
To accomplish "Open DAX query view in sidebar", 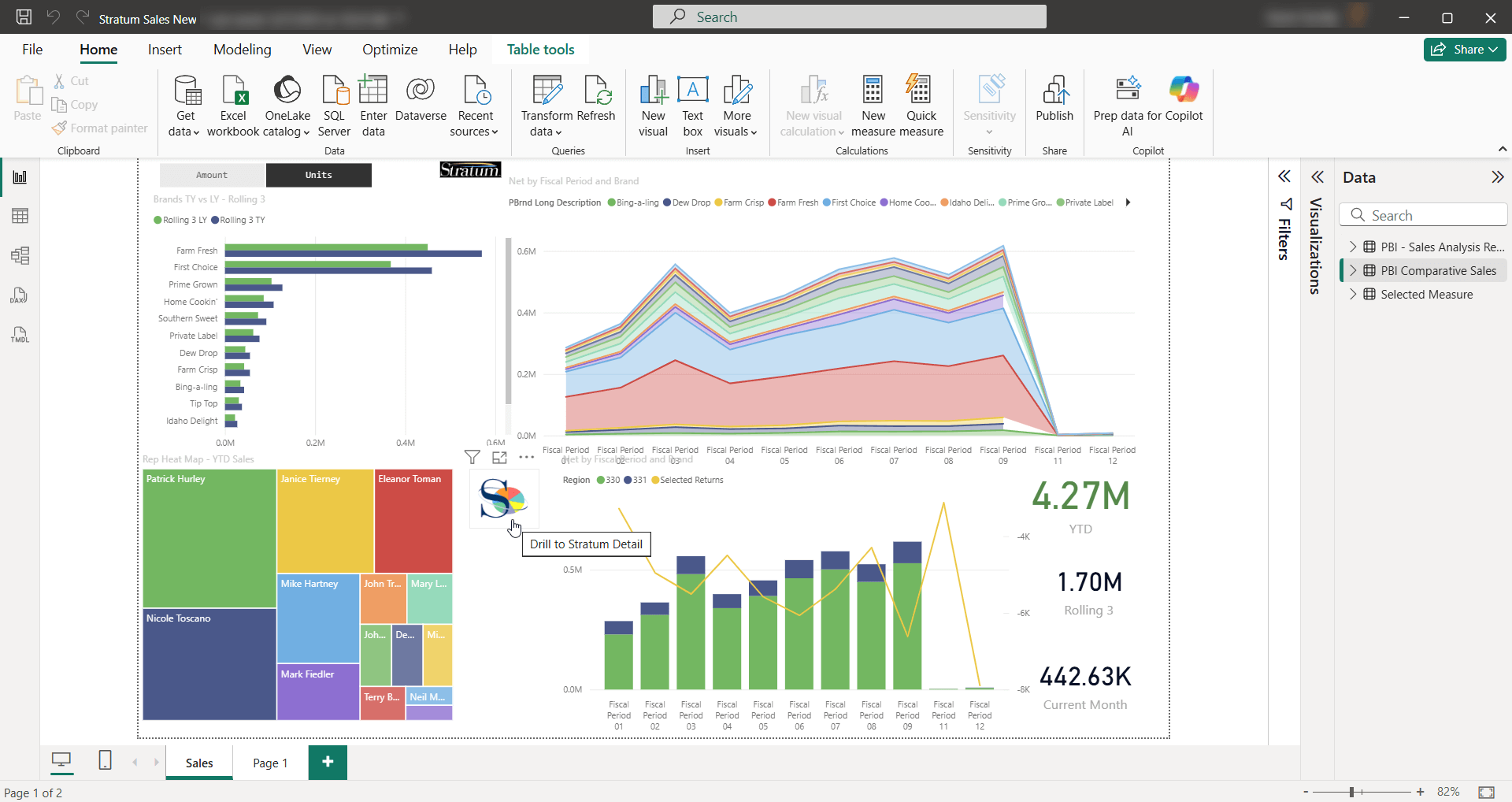I will [x=20, y=295].
